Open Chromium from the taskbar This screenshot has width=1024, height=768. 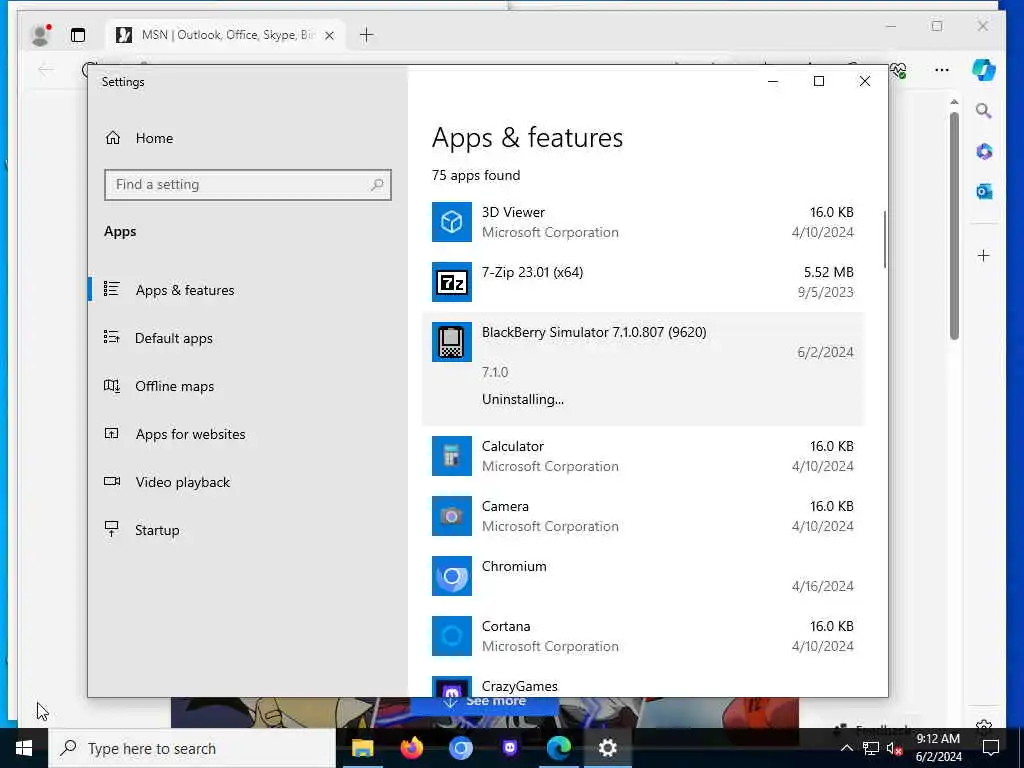pyautogui.click(x=460, y=748)
